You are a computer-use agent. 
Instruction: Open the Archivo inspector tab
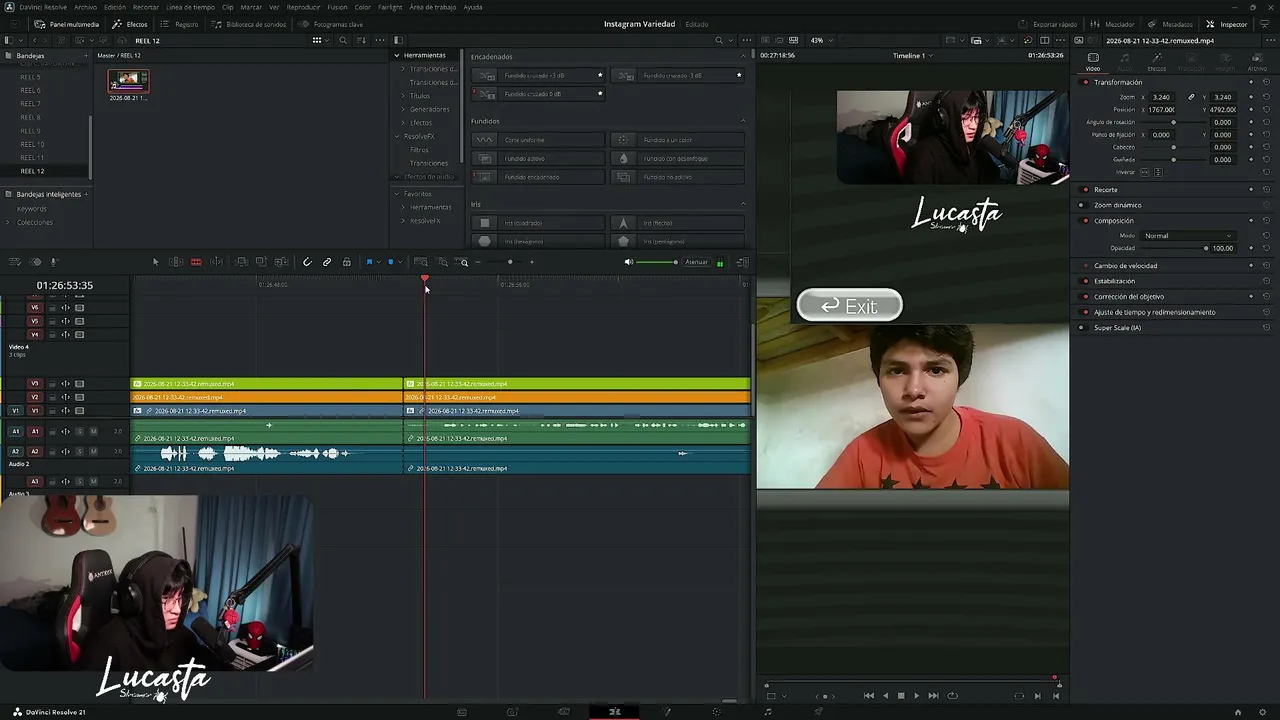pos(1257,62)
